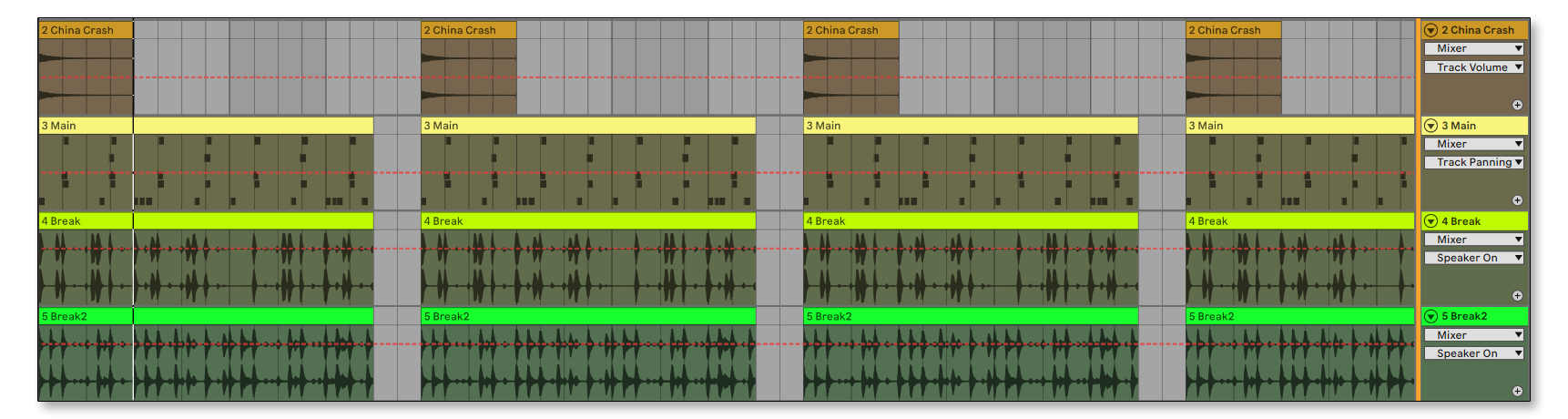
Task: Open the Track Panning dropdown on 3 Main
Action: 1473,162
